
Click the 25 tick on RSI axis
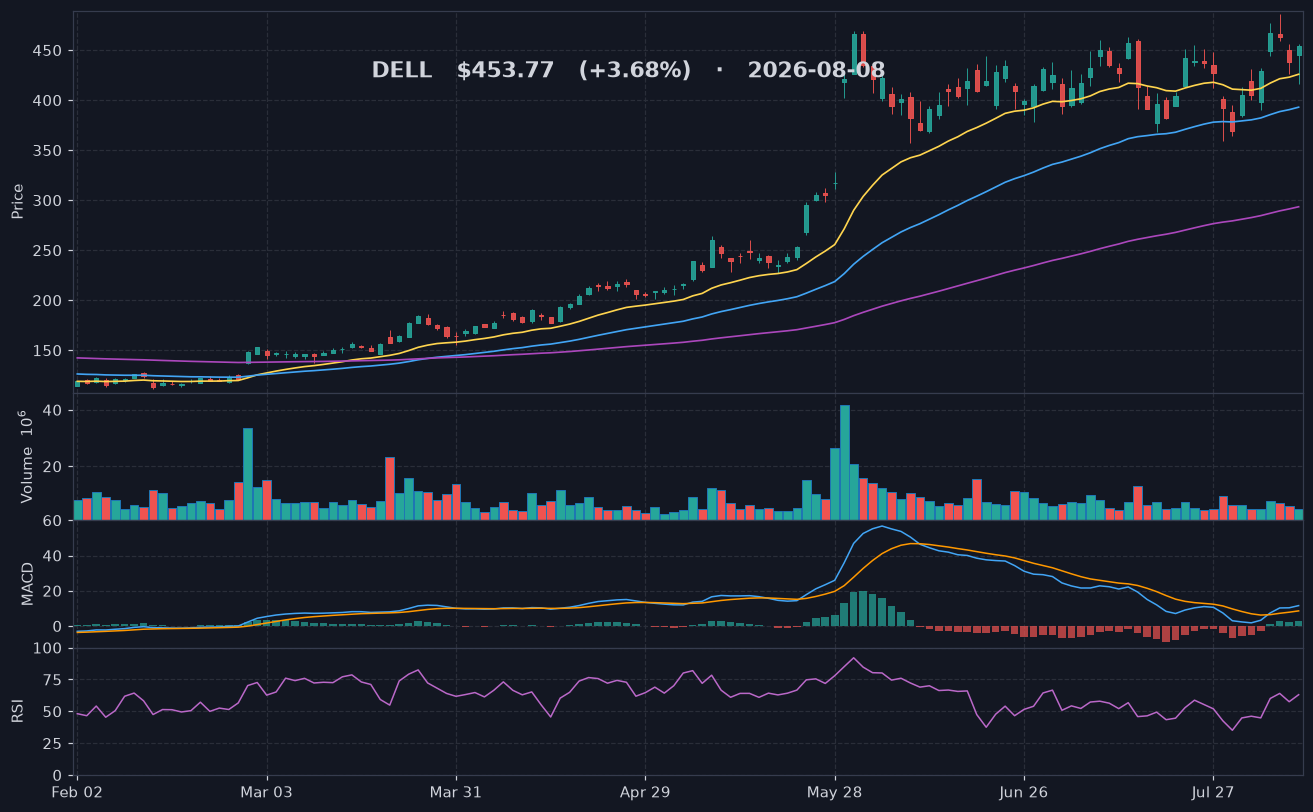coord(53,745)
